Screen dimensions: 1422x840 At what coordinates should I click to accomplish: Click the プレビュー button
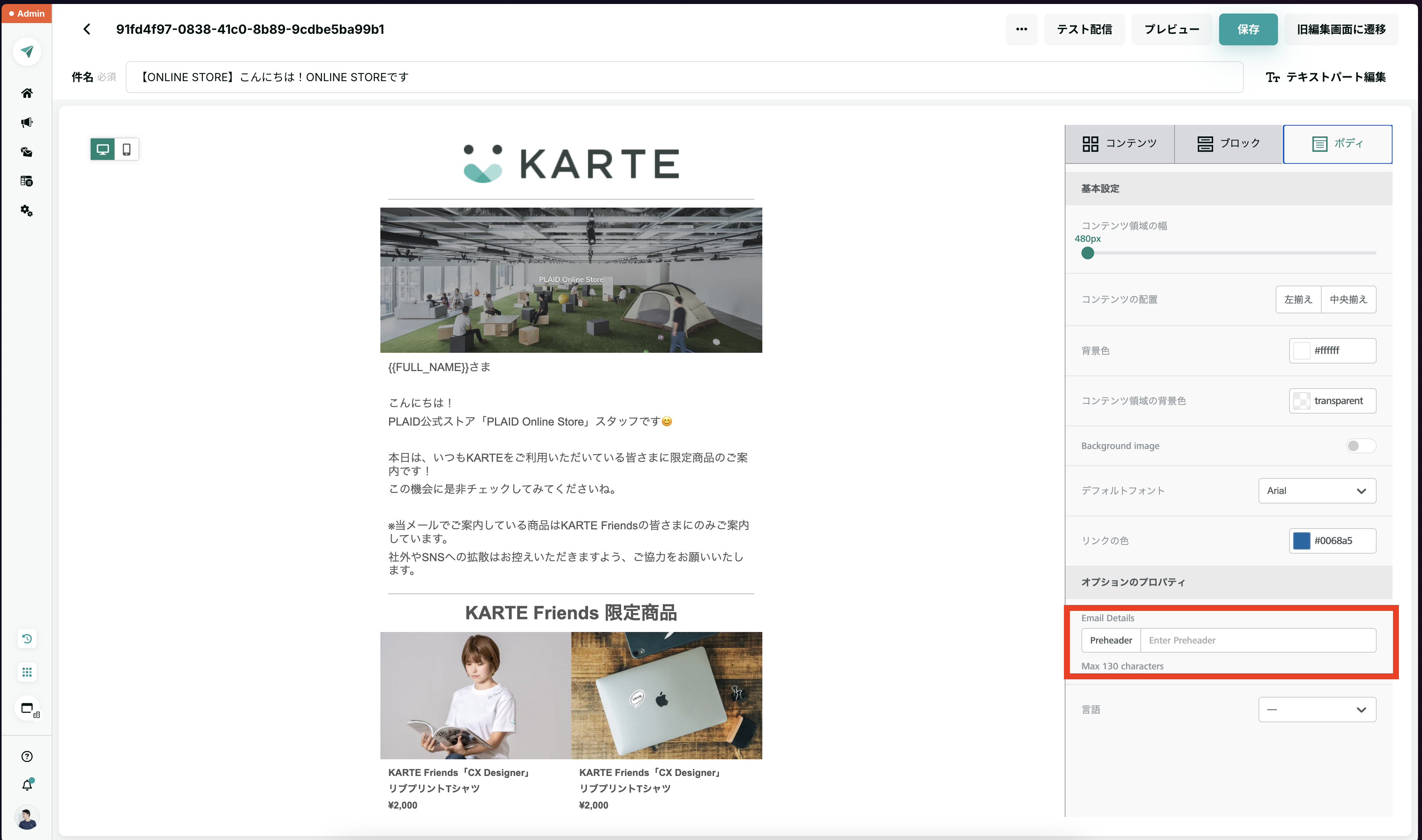[x=1171, y=29]
